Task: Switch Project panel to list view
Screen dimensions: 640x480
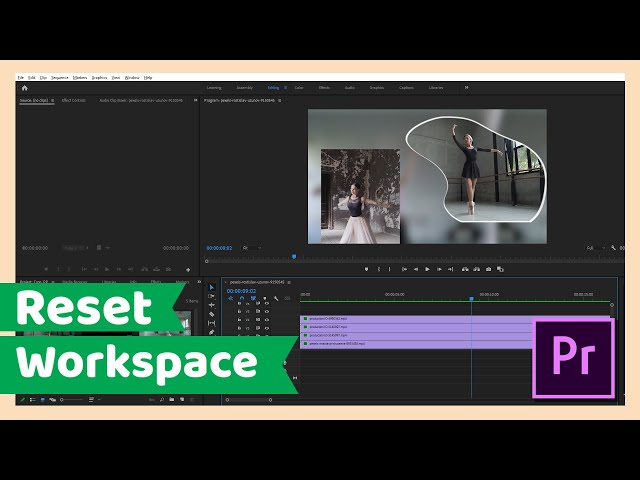Action: [33, 400]
